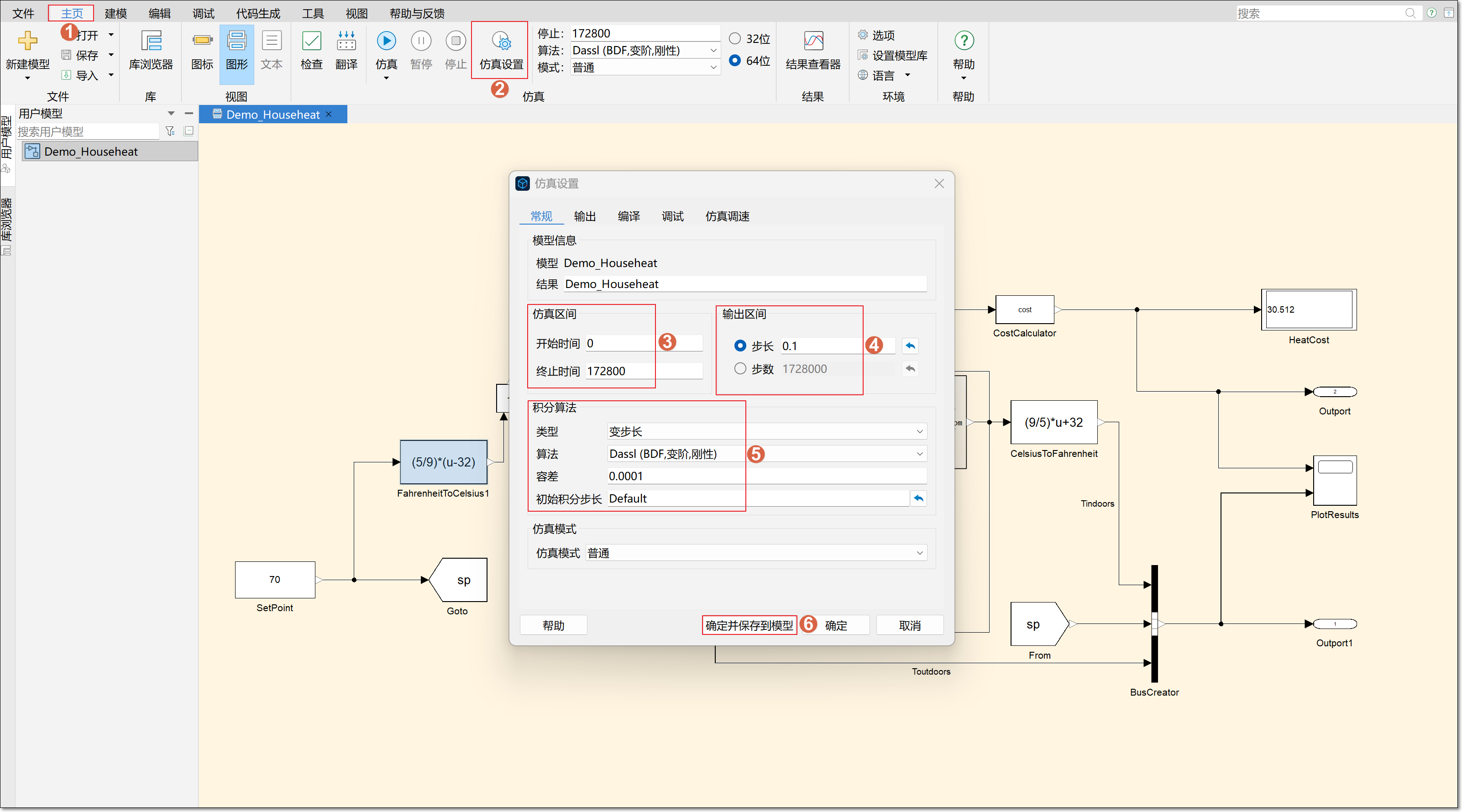Screen dimensions: 1462x812
Task: Click reset arrow beside 步长 field
Action: coord(910,346)
